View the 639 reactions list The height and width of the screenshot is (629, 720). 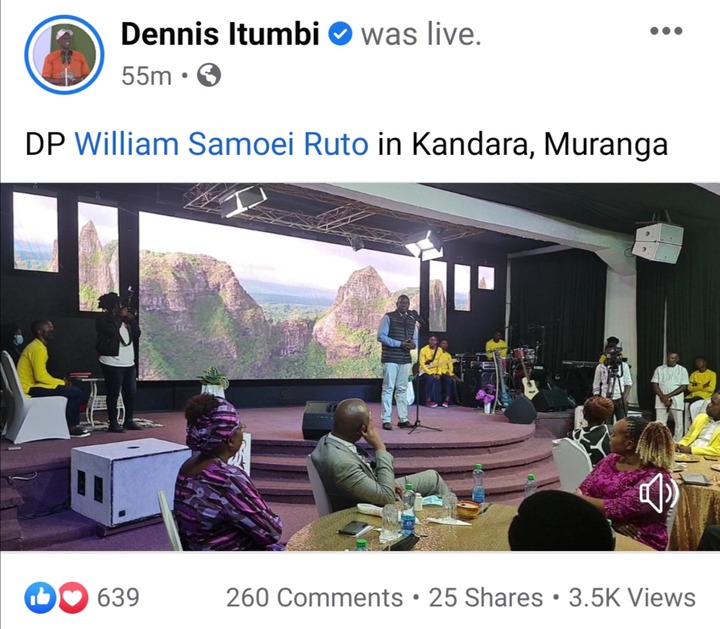118,597
